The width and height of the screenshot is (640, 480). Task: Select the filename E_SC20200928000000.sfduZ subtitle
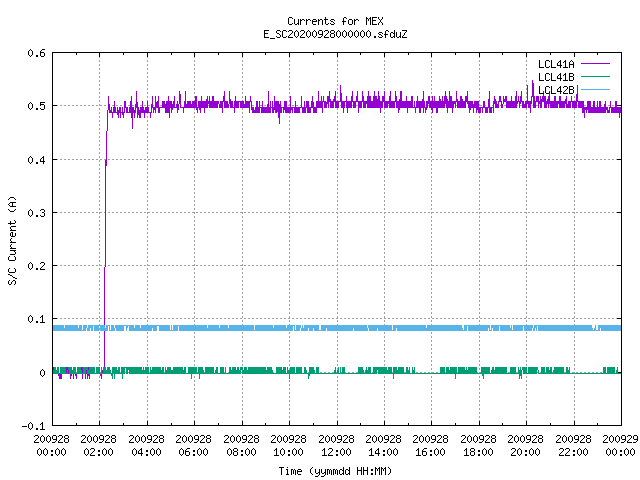(x=335, y=34)
